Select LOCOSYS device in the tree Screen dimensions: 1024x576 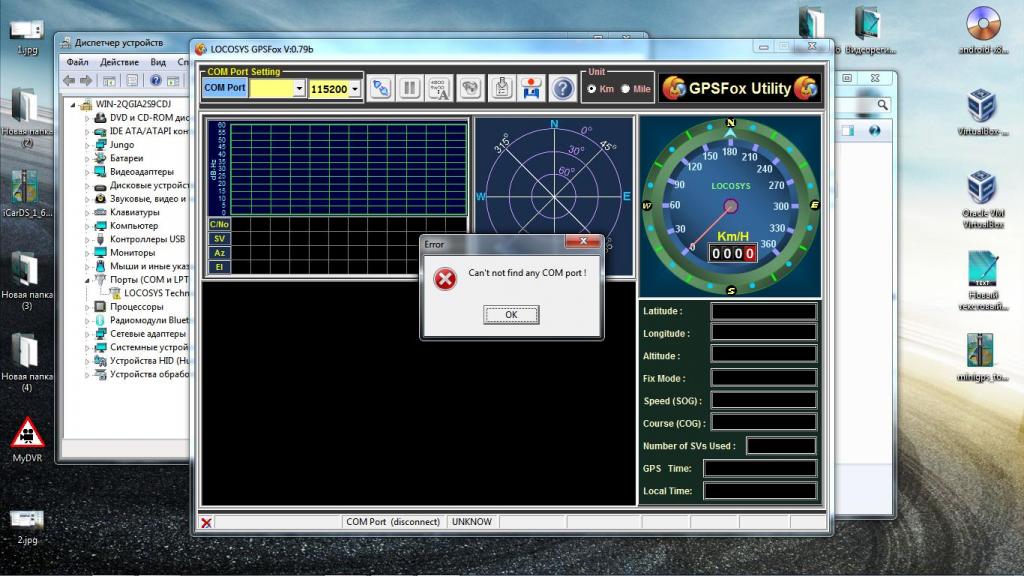coord(156,293)
